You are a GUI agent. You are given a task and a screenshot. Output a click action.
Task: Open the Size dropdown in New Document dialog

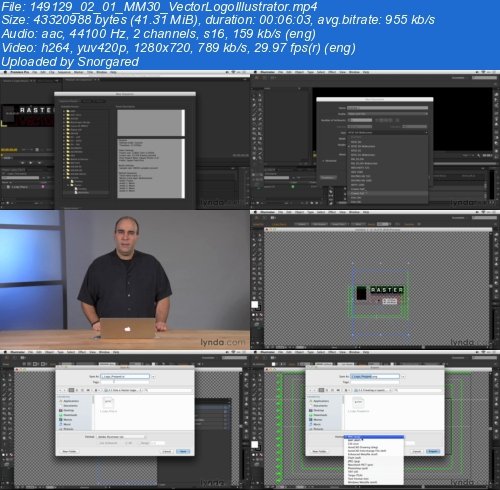(x=388, y=132)
